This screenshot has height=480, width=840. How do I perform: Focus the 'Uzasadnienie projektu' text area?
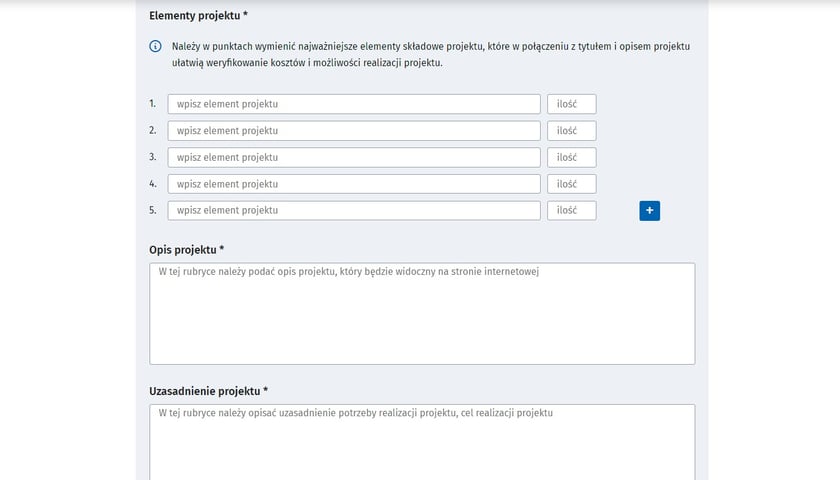tap(422, 442)
